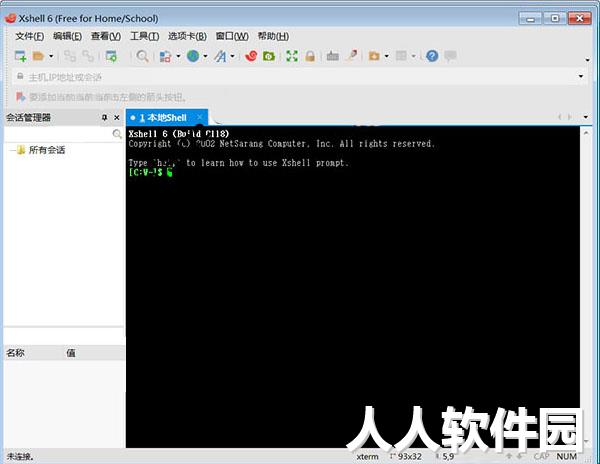
Task: Click the grayed layout grid icon
Action: coord(401,56)
